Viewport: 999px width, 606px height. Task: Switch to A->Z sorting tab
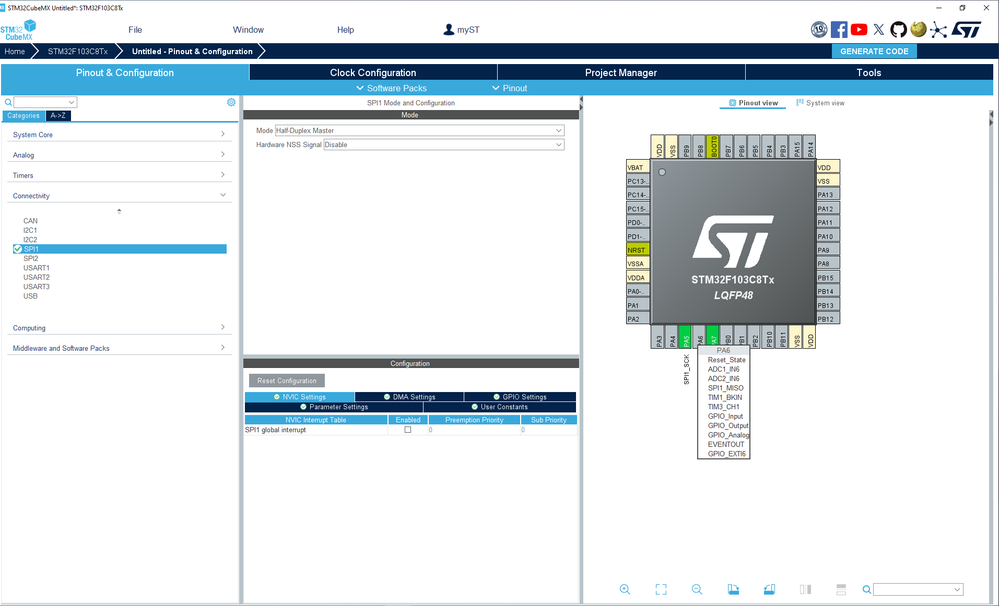click(x=58, y=115)
